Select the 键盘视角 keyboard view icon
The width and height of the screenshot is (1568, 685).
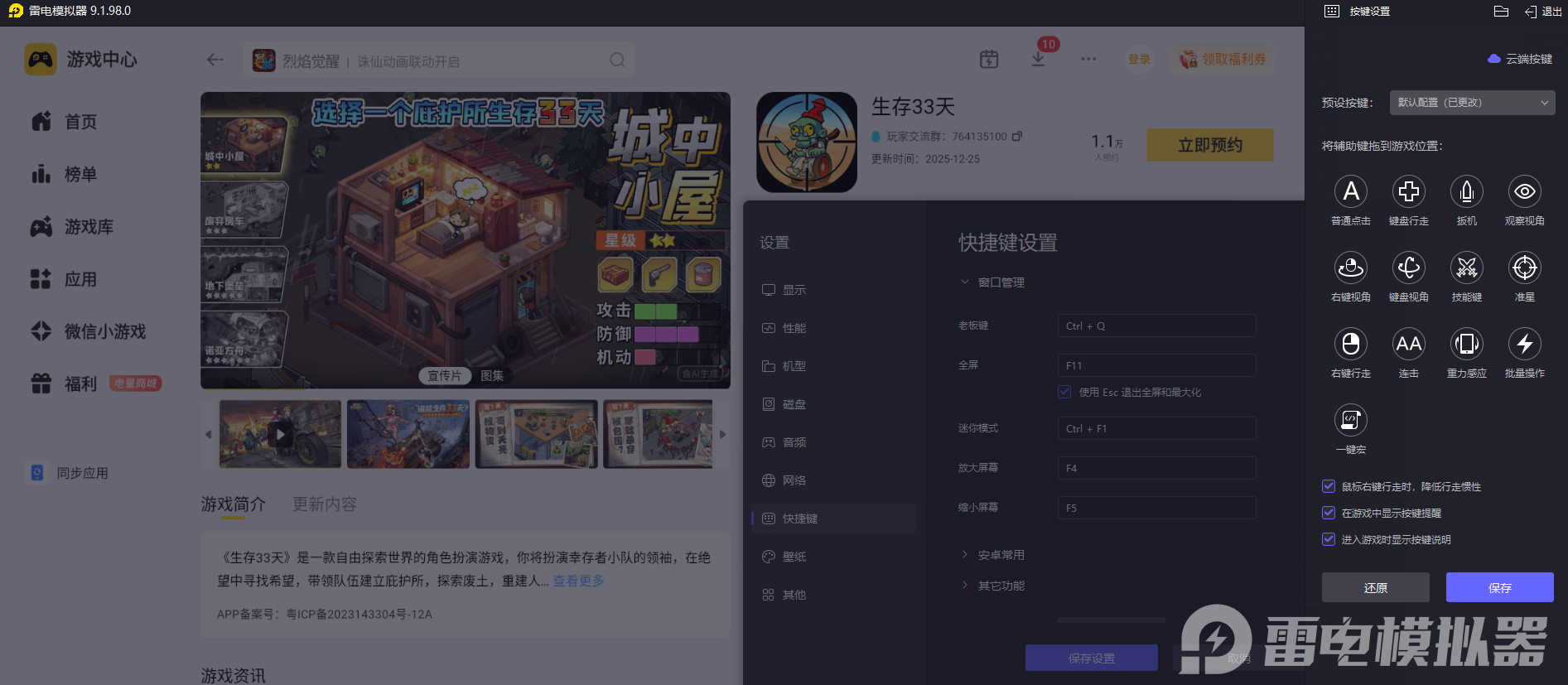(x=1409, y=268)
